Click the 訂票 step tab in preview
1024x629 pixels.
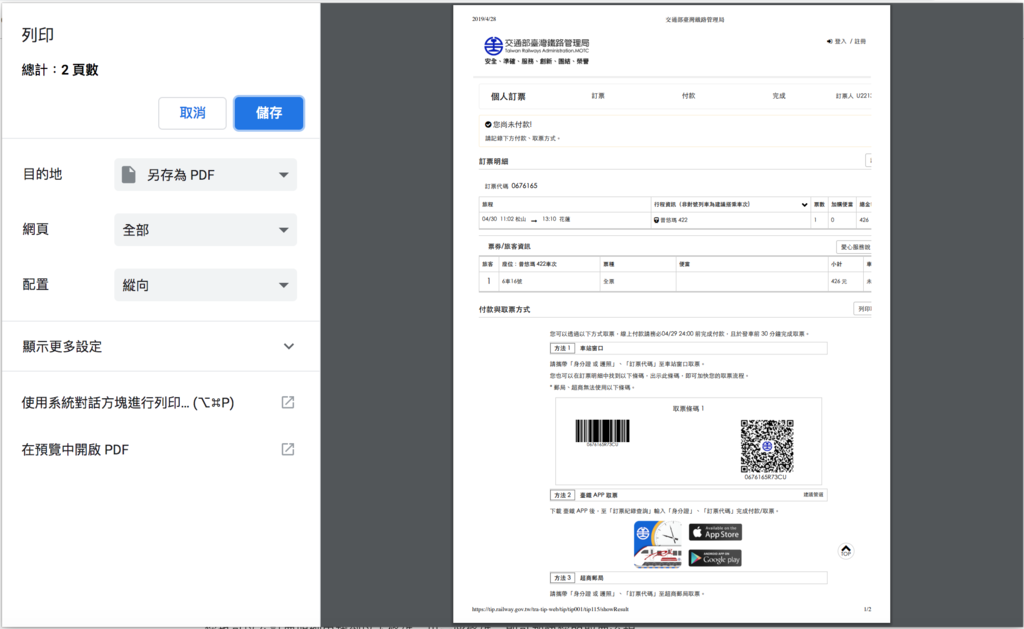click(x=598, y=96)
